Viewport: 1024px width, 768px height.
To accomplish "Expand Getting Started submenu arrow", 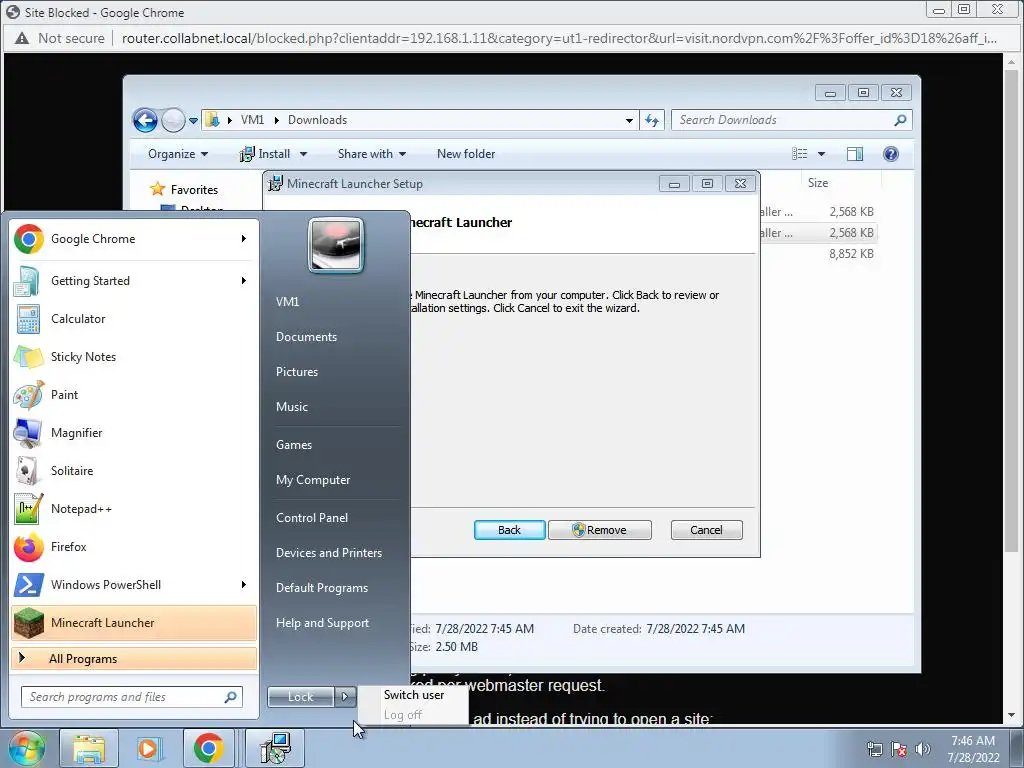I will [244, 281].
